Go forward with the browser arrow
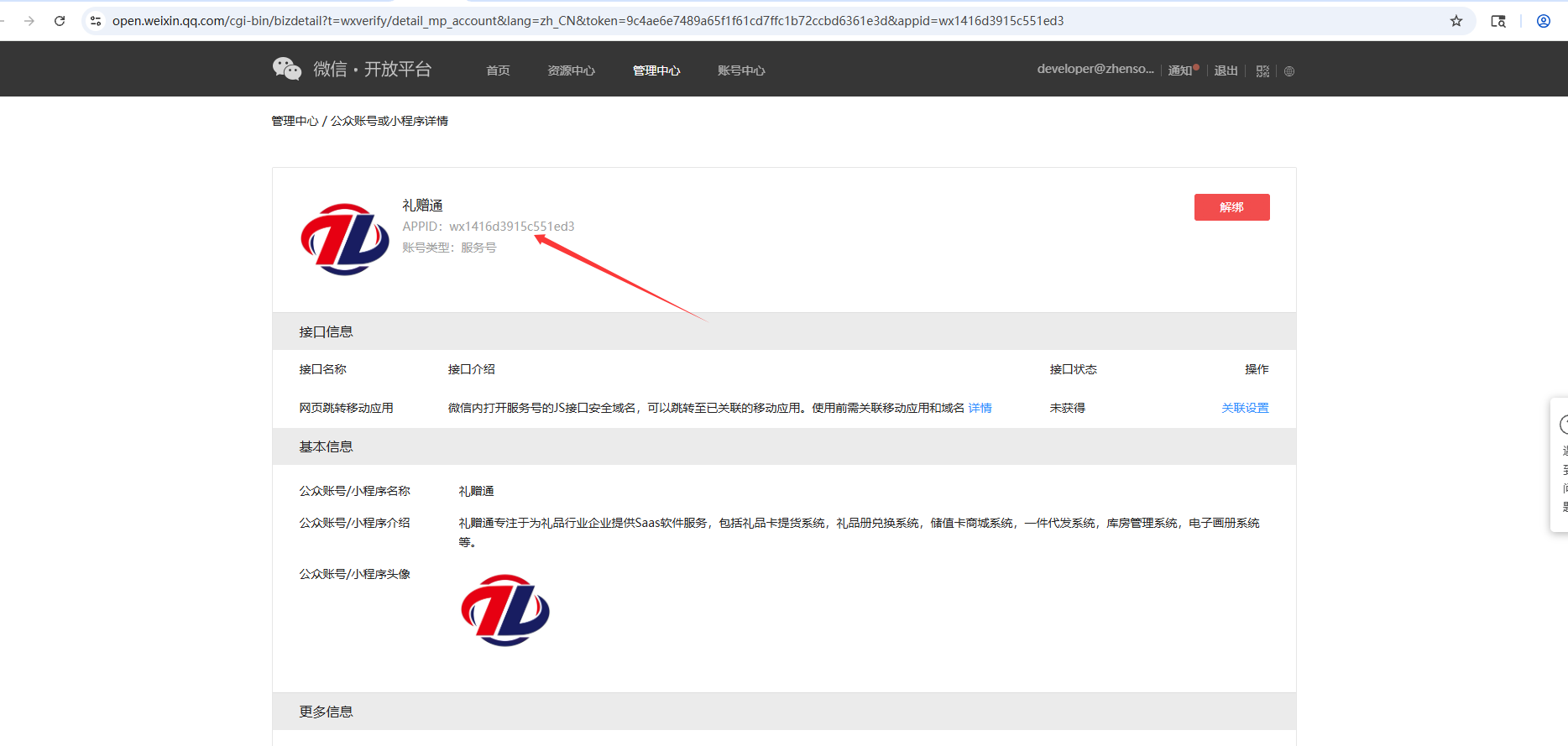This screenshot has width=1568, height=746. coord(29,21)
